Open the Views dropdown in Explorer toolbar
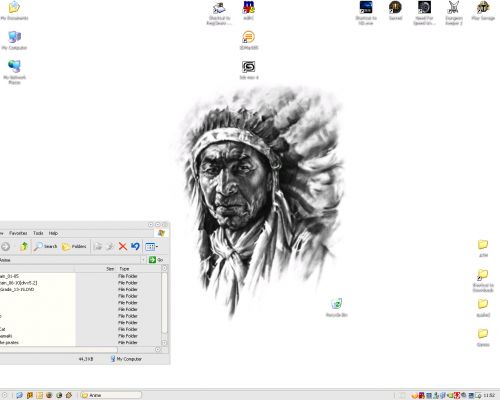The height and width of the screenshot is (400, 500). (x=152, y=246)
